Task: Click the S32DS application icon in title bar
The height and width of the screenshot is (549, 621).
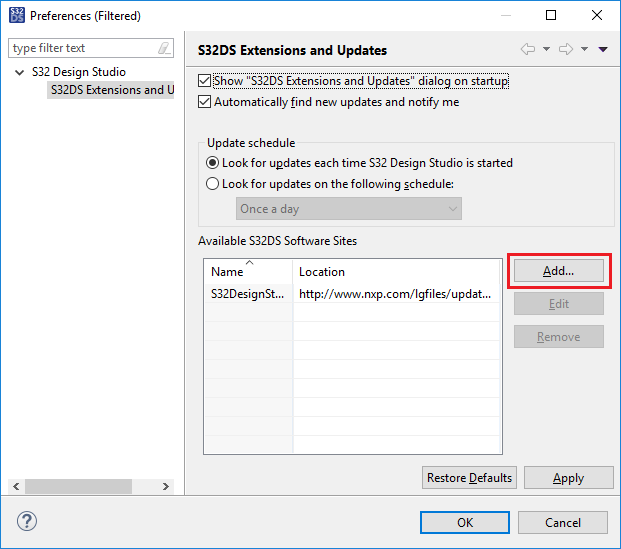Action: [17, 15]
